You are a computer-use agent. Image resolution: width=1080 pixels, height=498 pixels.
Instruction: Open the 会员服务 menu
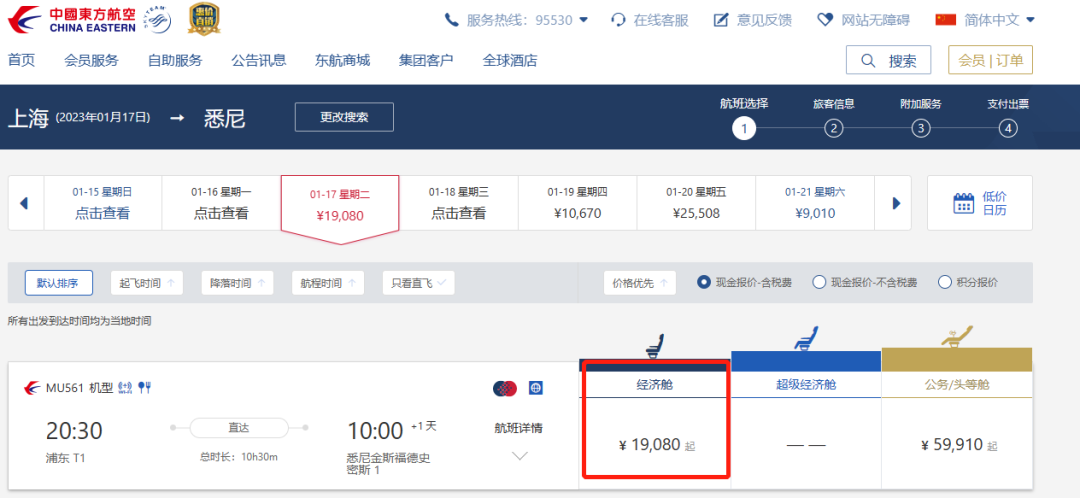point(91,61)
